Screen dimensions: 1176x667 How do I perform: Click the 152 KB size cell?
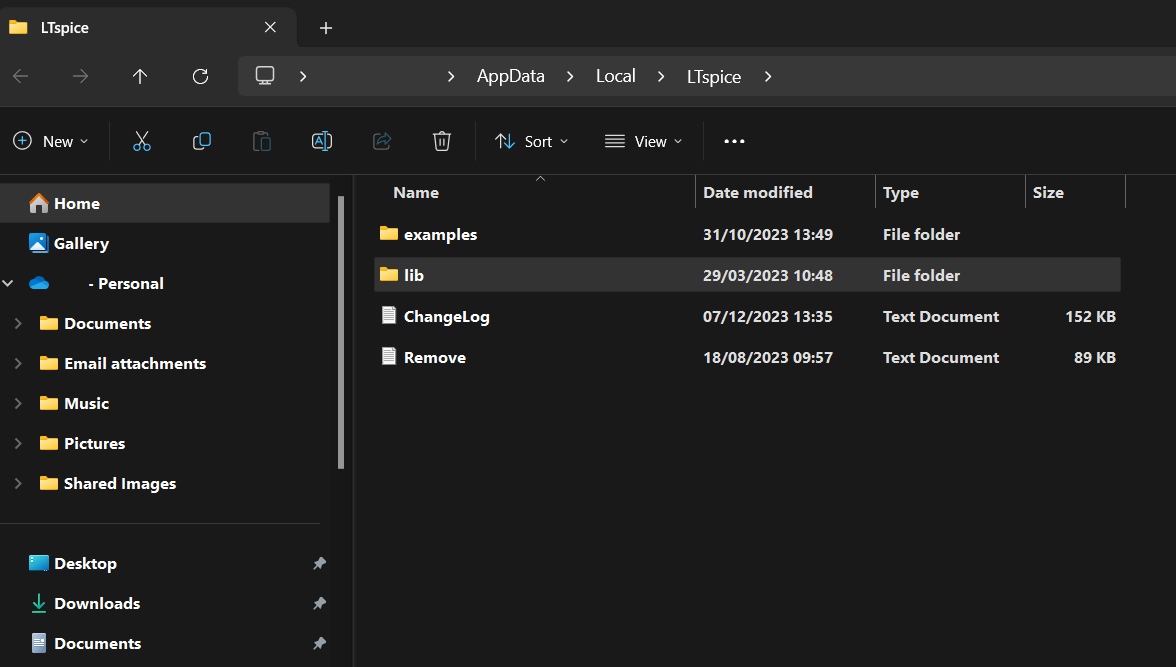tap(1090, 317)
